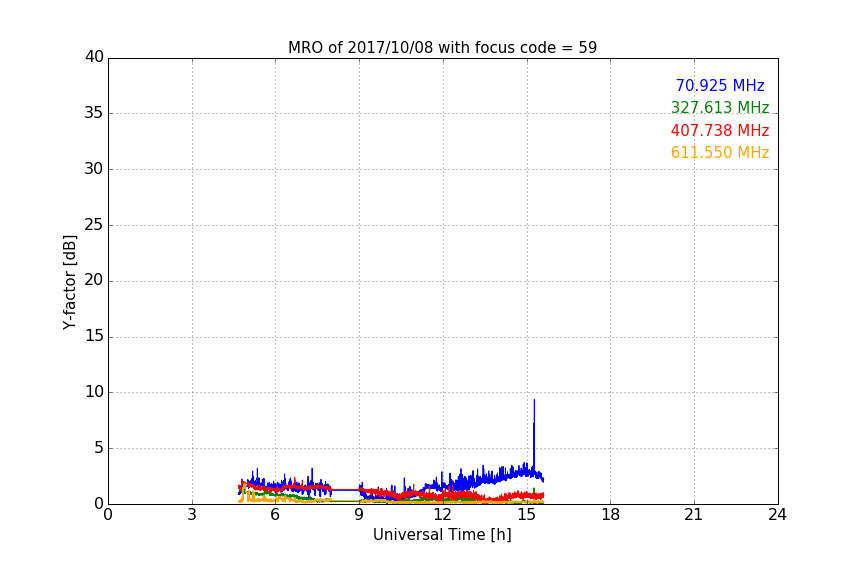Screen dimensions: 864x576
Task: Click the blue spike peak near 15 h
Action: click(x=534, y=401)
